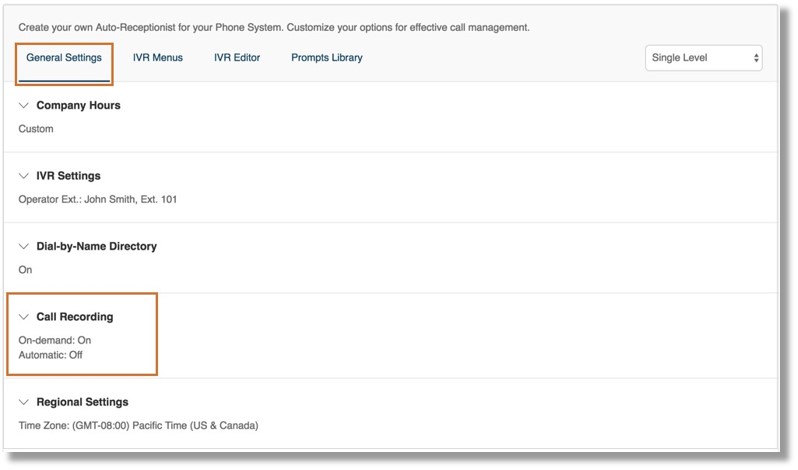
Task: Click the Dial-by-Name 'On' status text
Action: click(x=25, y=270)
